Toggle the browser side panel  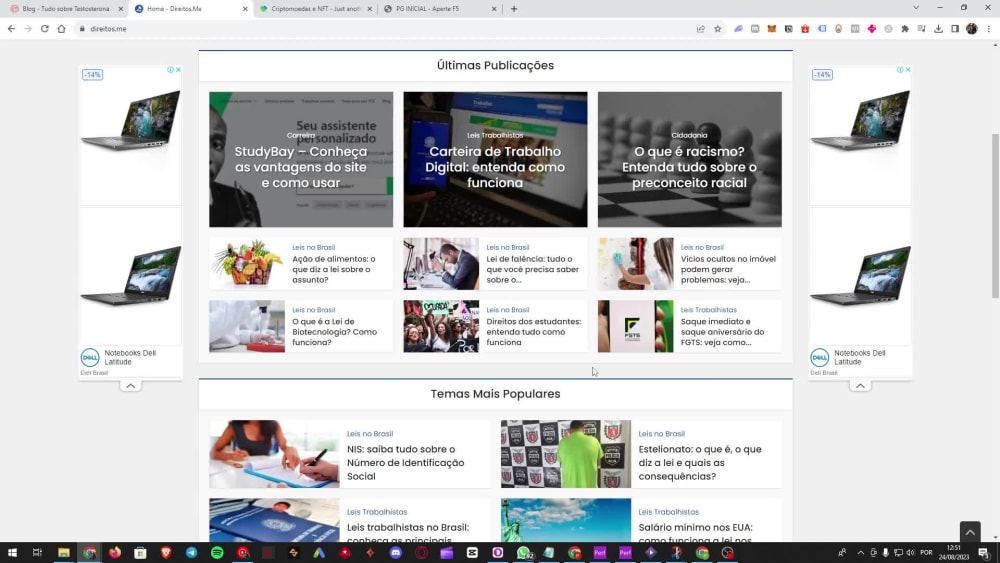pos(955,29)
